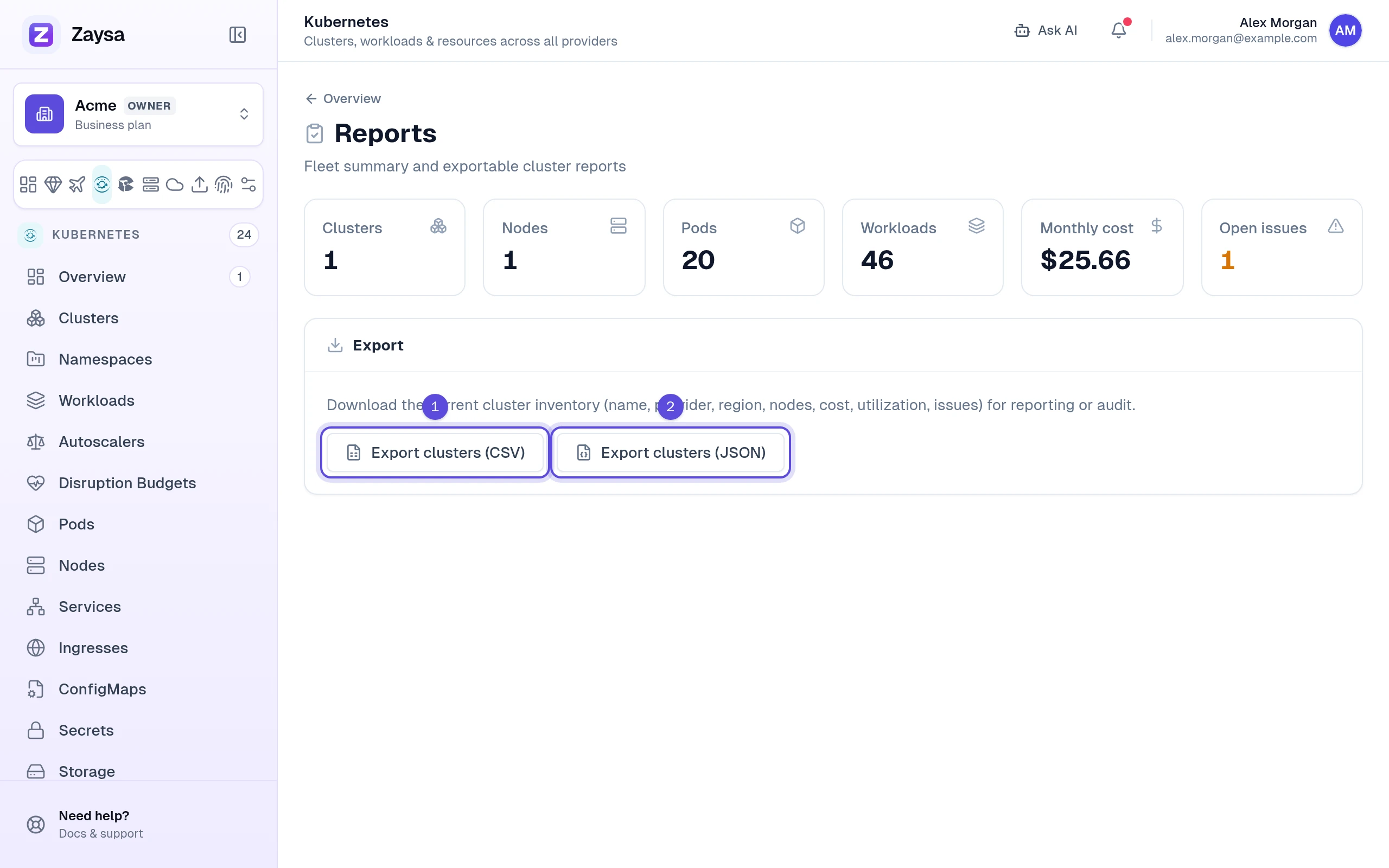Screen dimensions: 1389x868
Task: Go to Pods in the sidebar
Action: point(138,524)
